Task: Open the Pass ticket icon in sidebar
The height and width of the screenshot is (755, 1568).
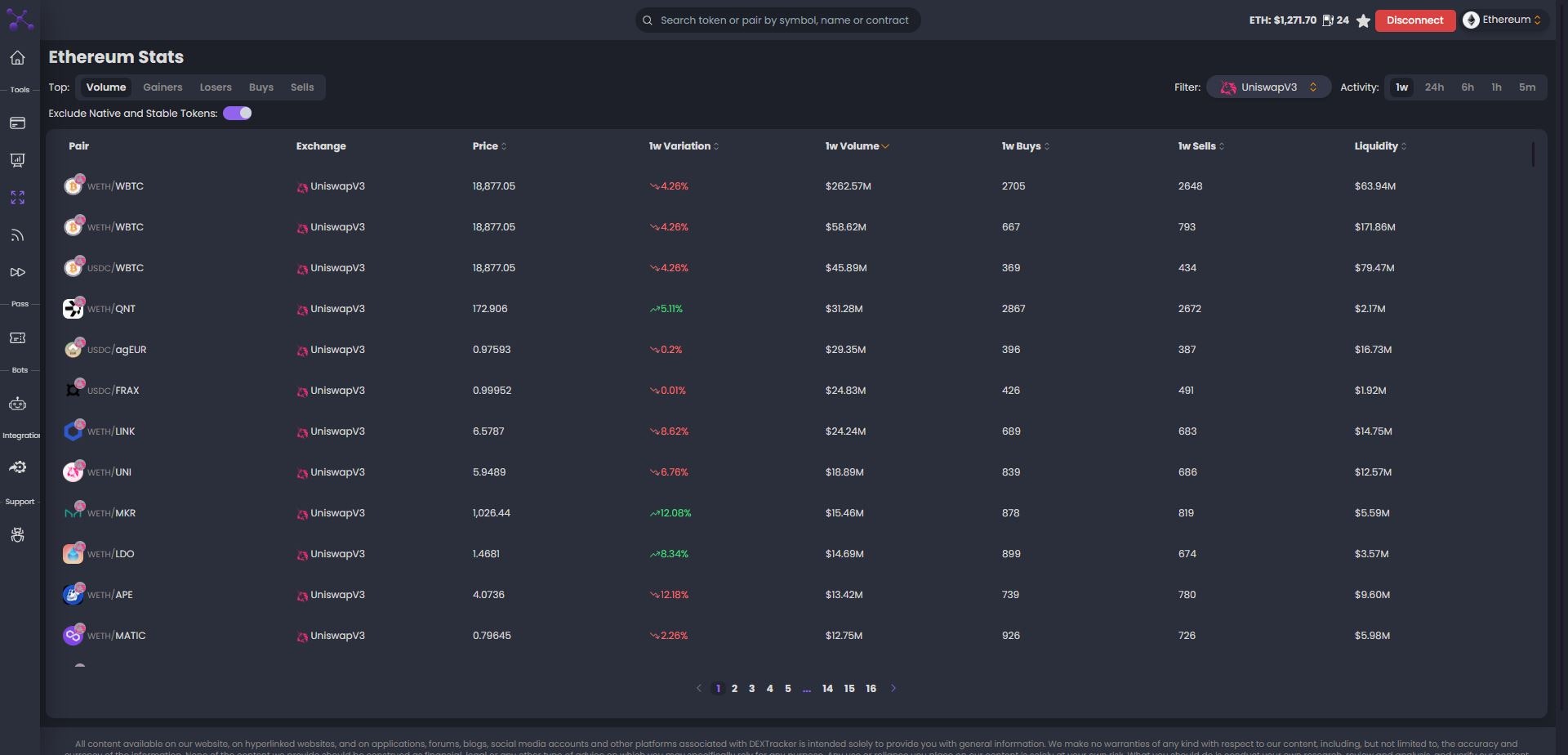Action: (17, 337)
